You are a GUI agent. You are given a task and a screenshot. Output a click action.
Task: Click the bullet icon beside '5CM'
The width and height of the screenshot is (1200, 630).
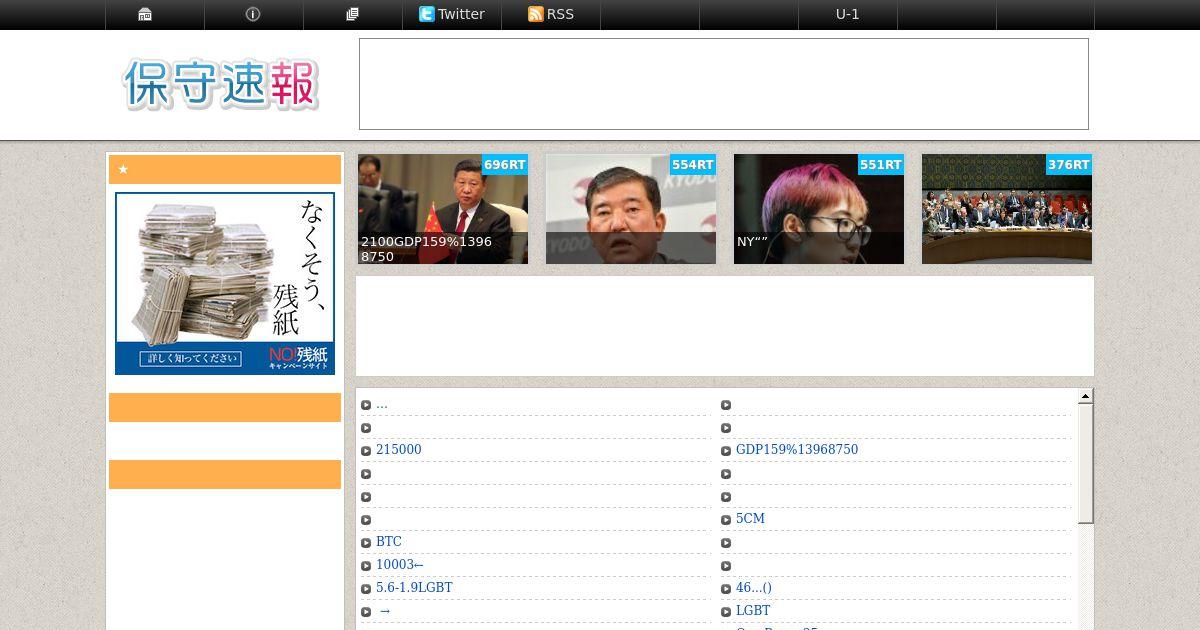[726, 520]
